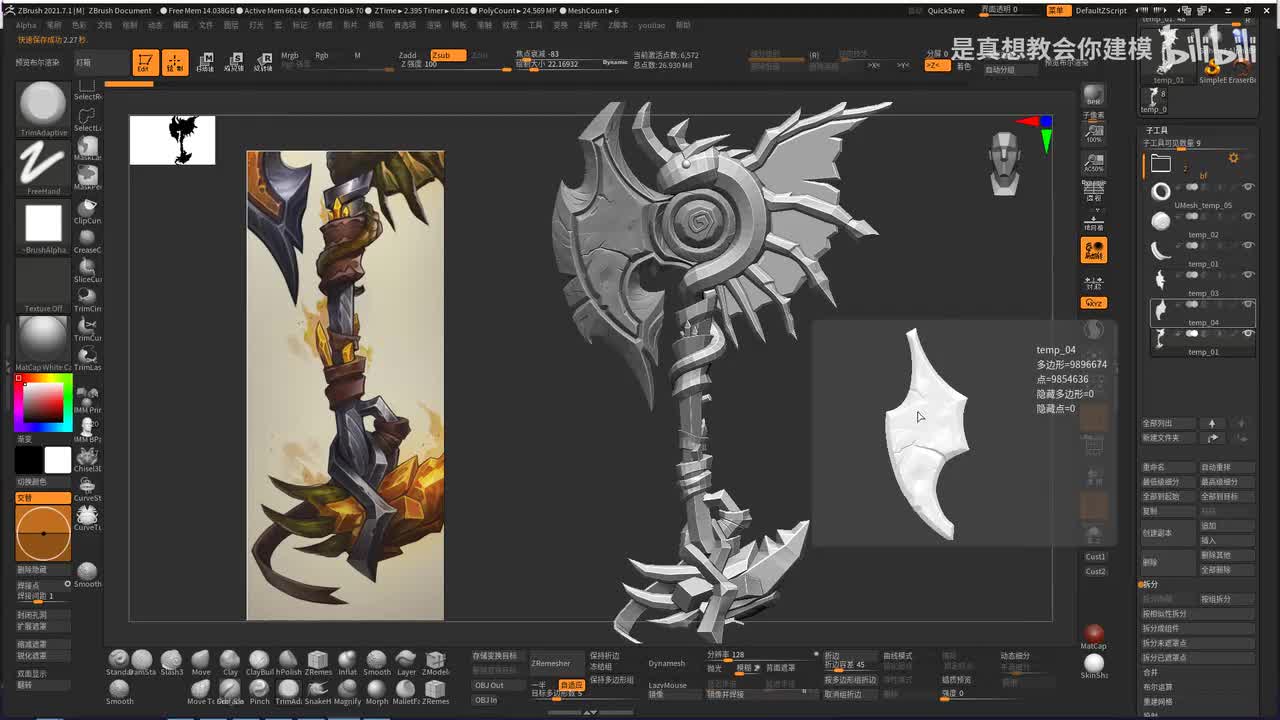This screenshot has height=720, width=1280.
Task: Pick the Pinch brush
Action: (259, 691)
